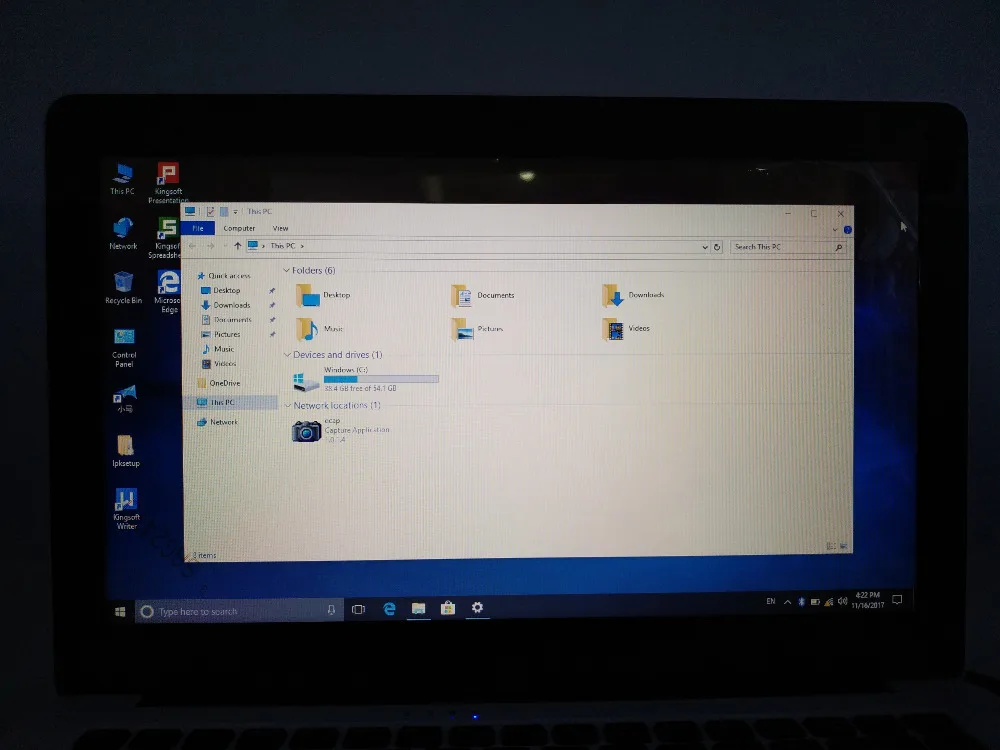Click the New folder icon in the title bar
The image size is (1000, 750).
point(224,212)
